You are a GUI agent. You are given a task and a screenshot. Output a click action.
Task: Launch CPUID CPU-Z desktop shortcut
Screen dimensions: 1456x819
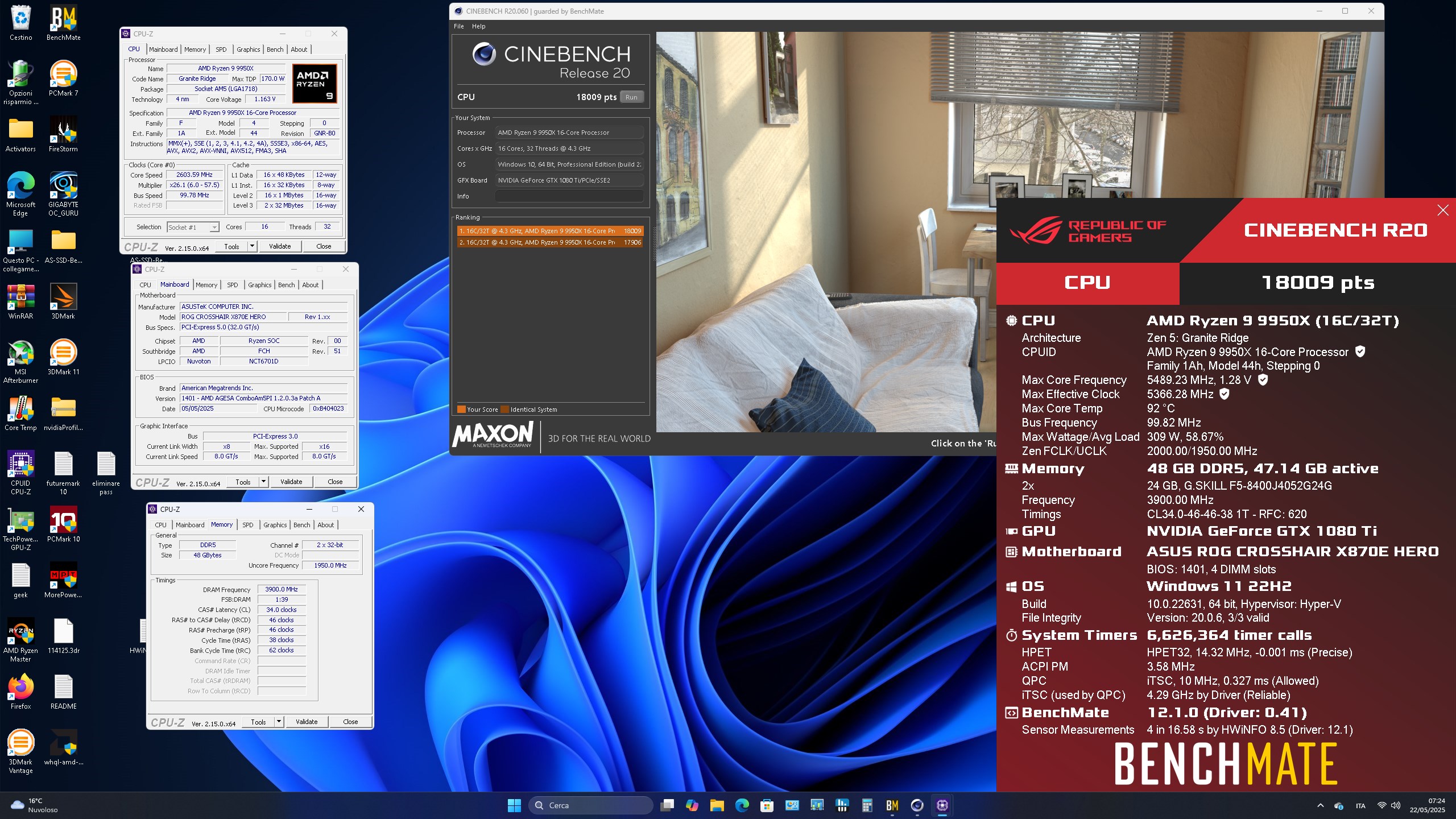[x=20, y=473]
